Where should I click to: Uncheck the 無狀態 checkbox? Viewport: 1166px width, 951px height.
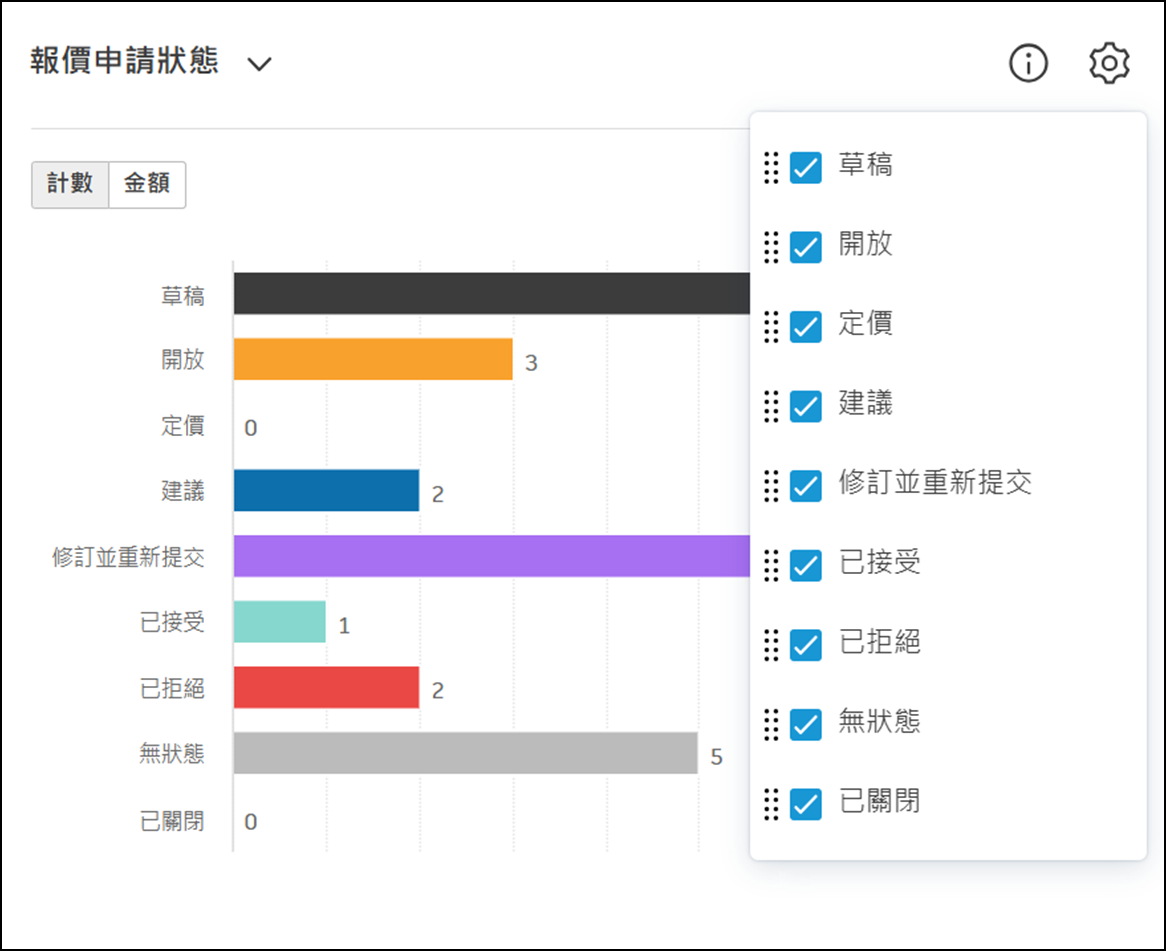pyautogui.click(x=805, y=724)
